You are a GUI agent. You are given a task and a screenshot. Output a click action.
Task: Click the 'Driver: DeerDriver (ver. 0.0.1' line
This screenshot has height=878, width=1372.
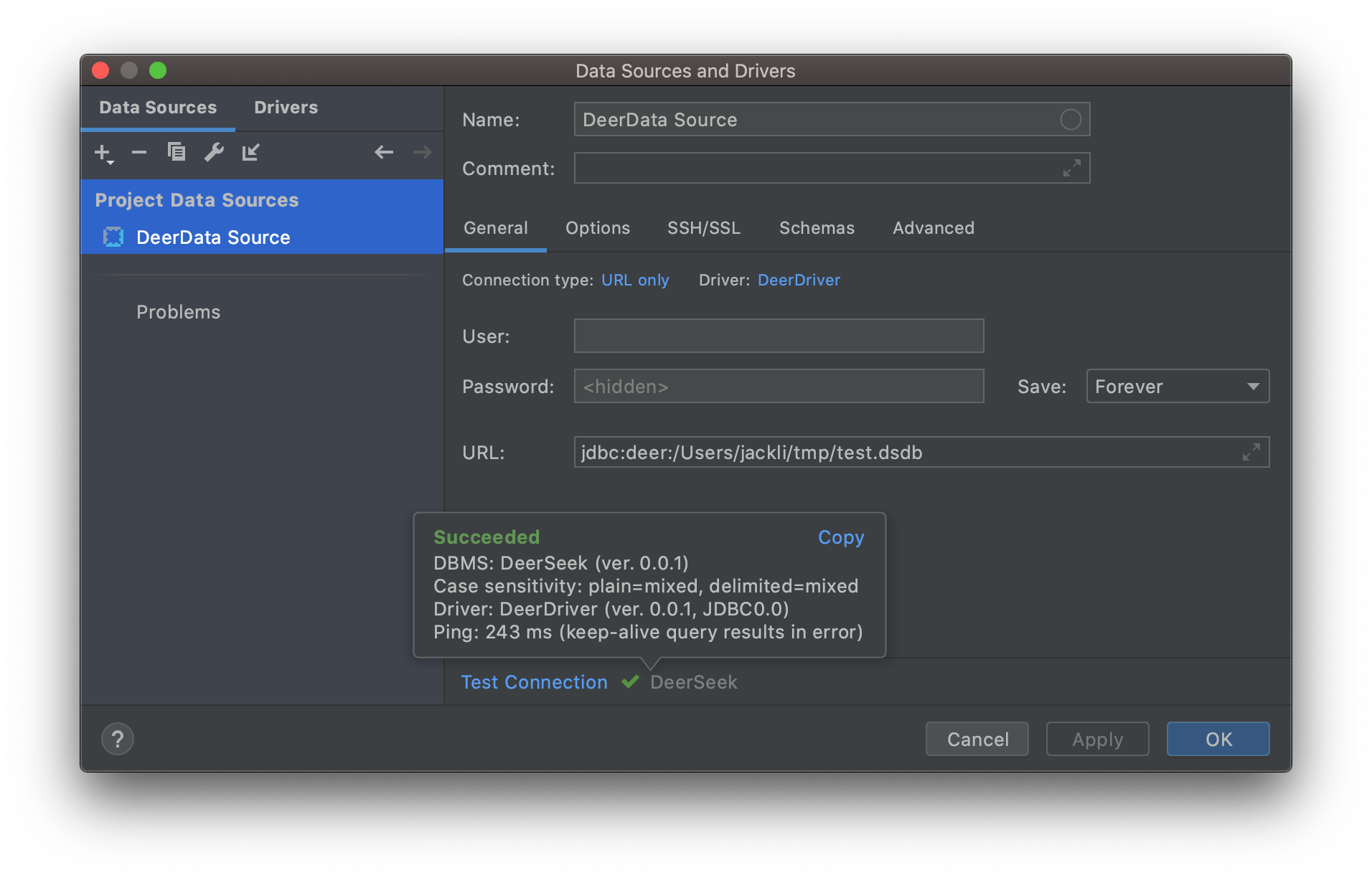click(611, 609)
